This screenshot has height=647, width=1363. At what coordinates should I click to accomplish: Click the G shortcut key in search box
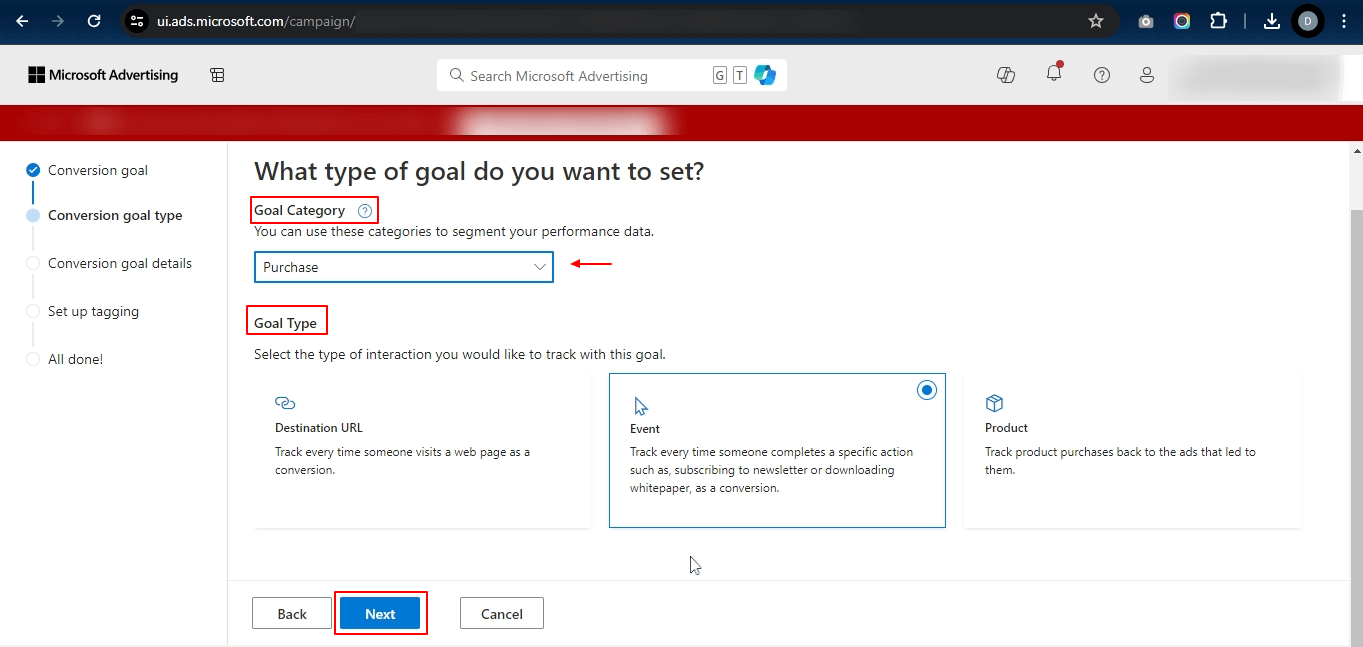pyautogui.click(x=720, y=75)
